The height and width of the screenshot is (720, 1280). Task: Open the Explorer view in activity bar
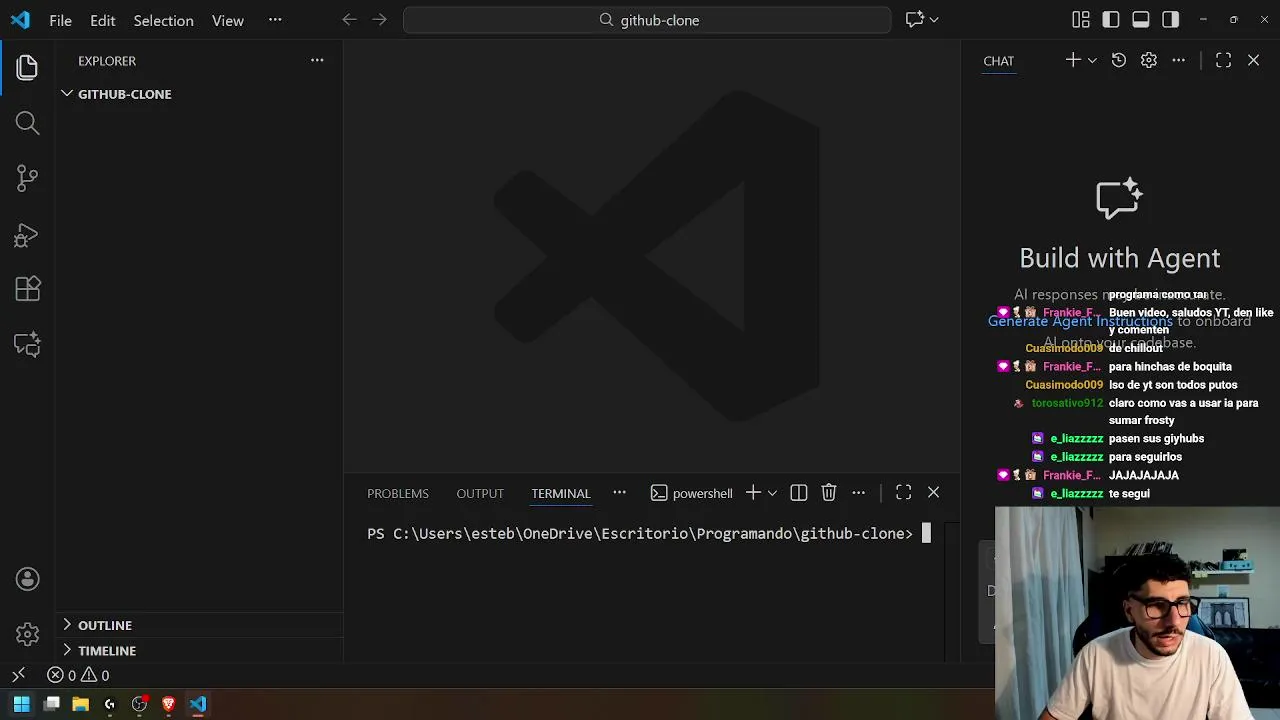pos(27,67)
